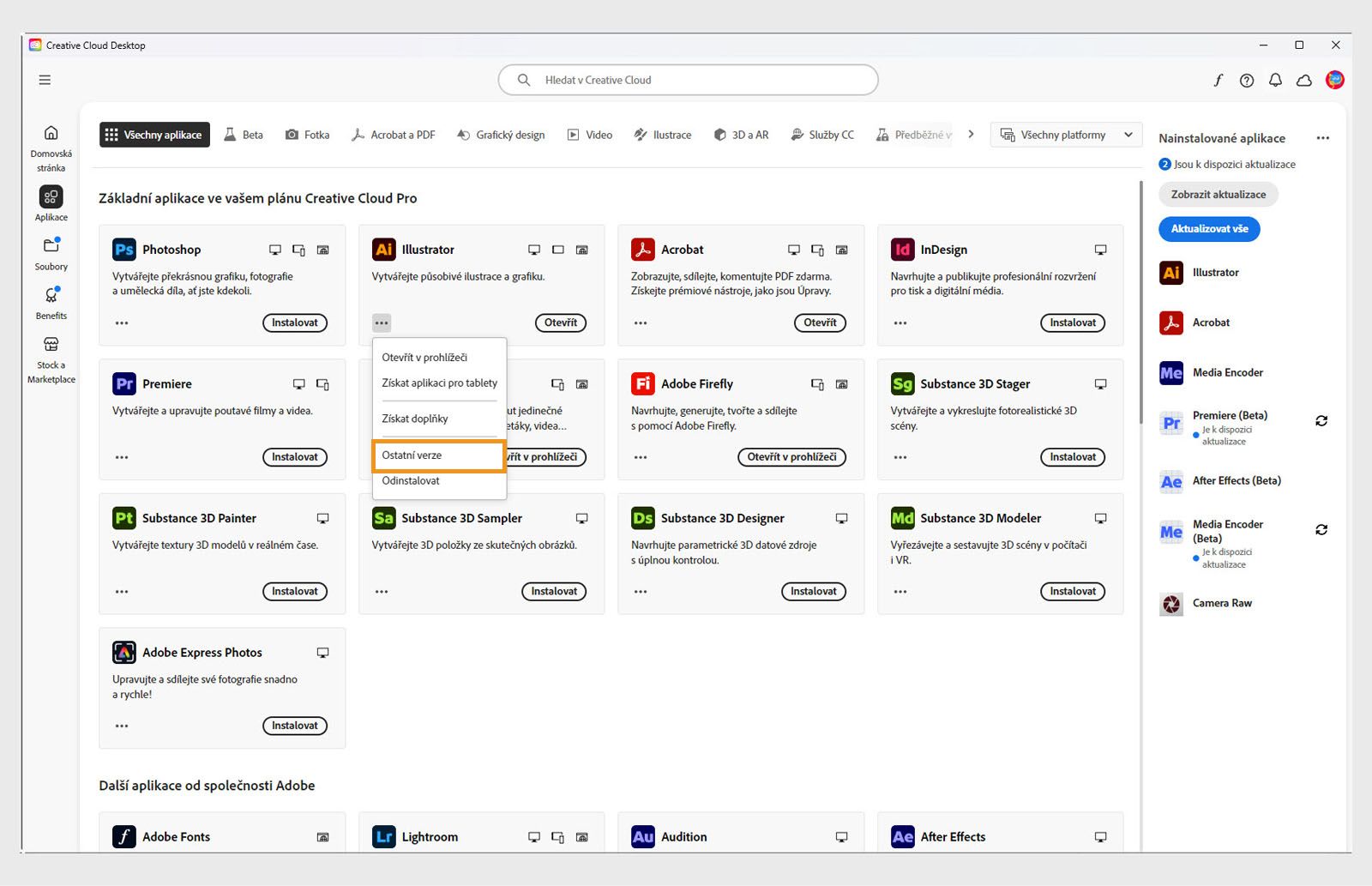
Task: Click the Lightroom app icon
Action: [383, 837]
